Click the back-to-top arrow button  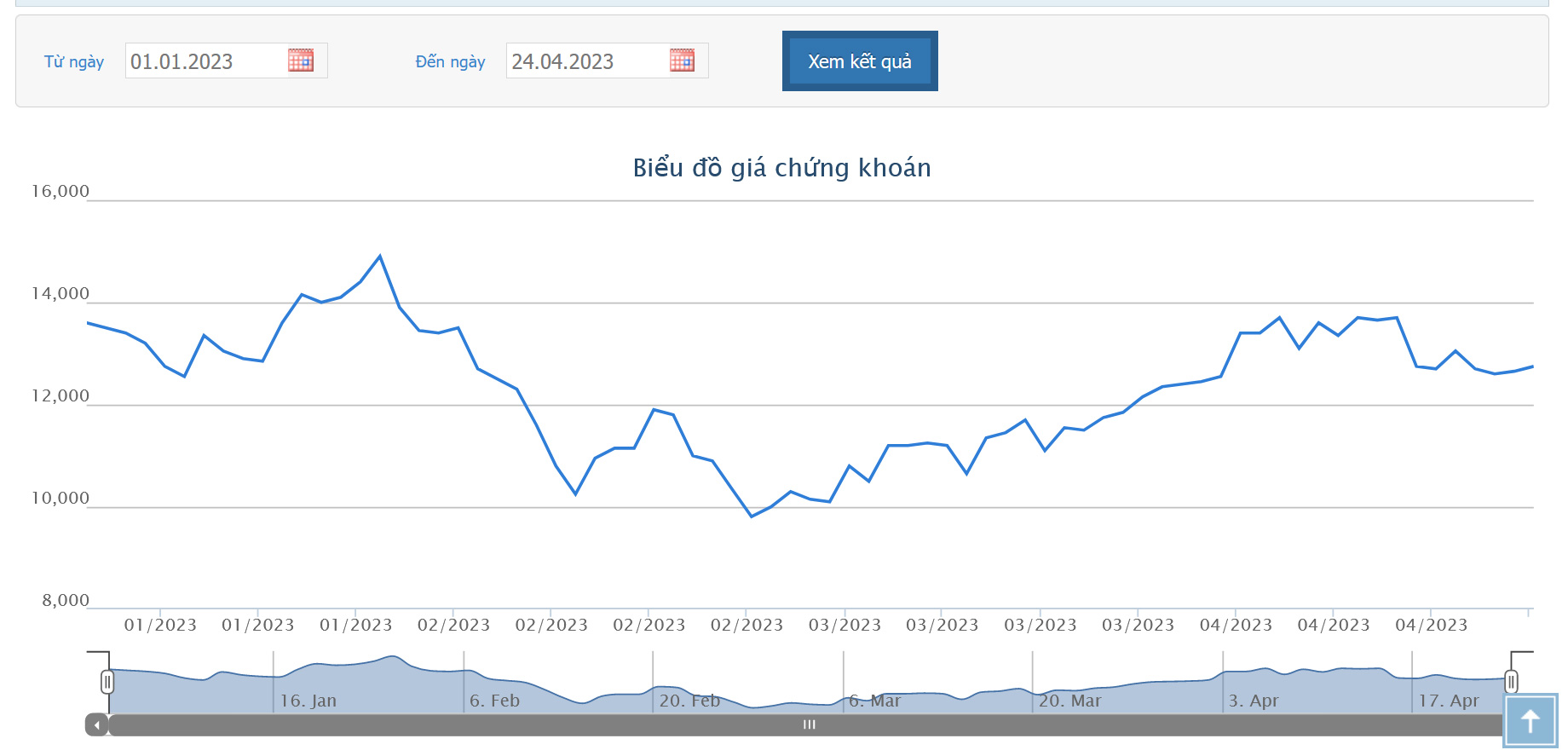coord(1530,721)
